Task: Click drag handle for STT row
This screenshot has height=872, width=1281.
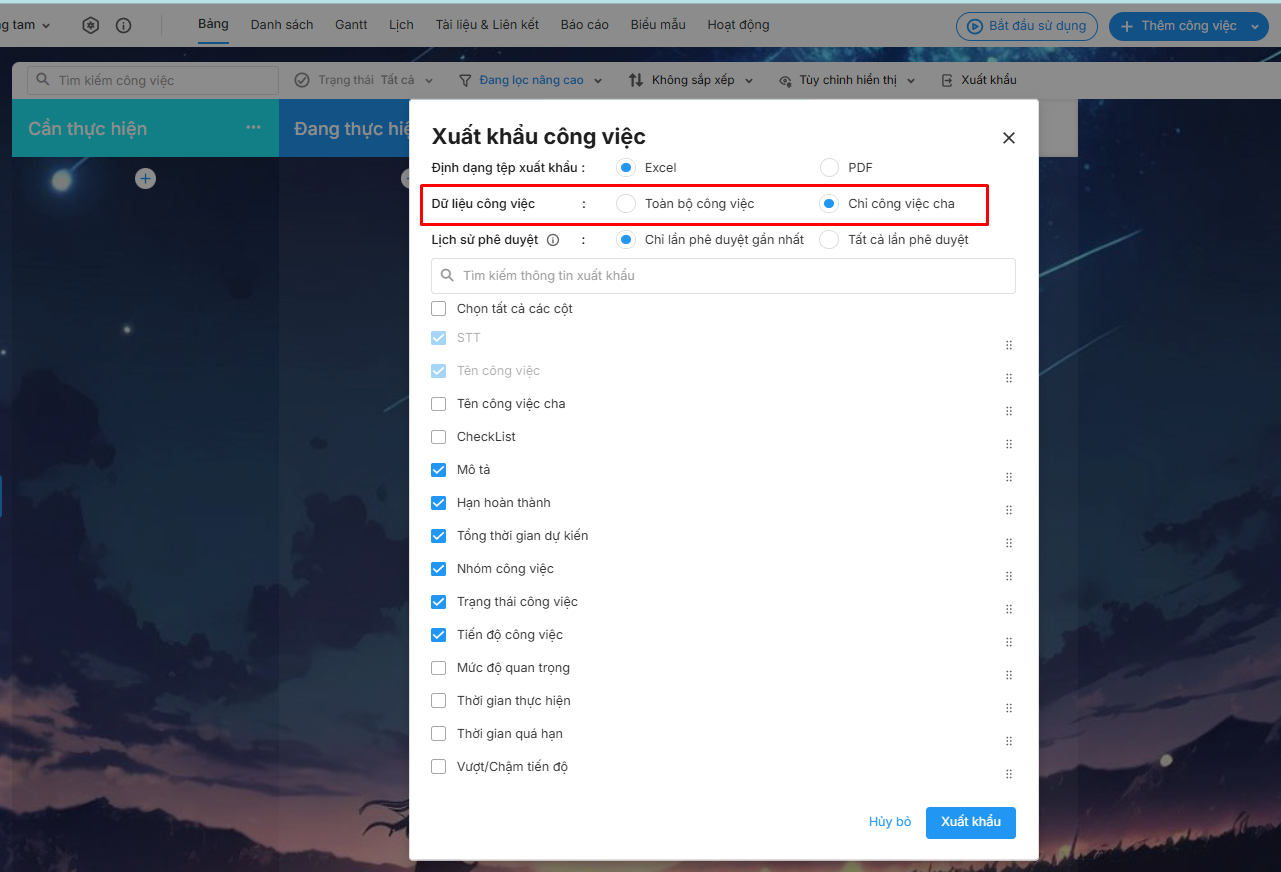Action: coord(1009,345)
